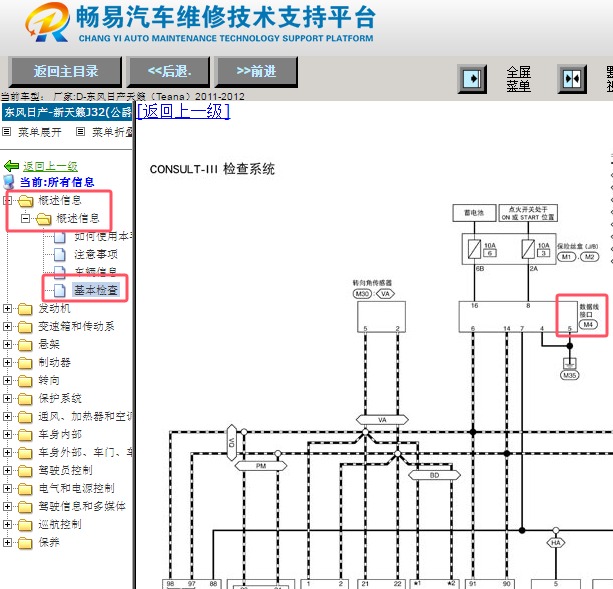Viewport: 613px width, 589px height.
Task: Expand the 巡航控制 folder
Action: point(7,524)
